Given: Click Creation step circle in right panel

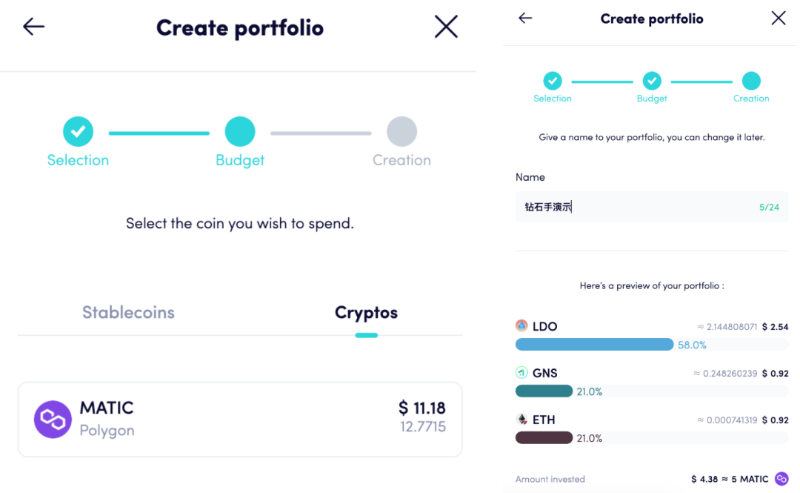Looking at the screenshot, I should pos(751,81).
